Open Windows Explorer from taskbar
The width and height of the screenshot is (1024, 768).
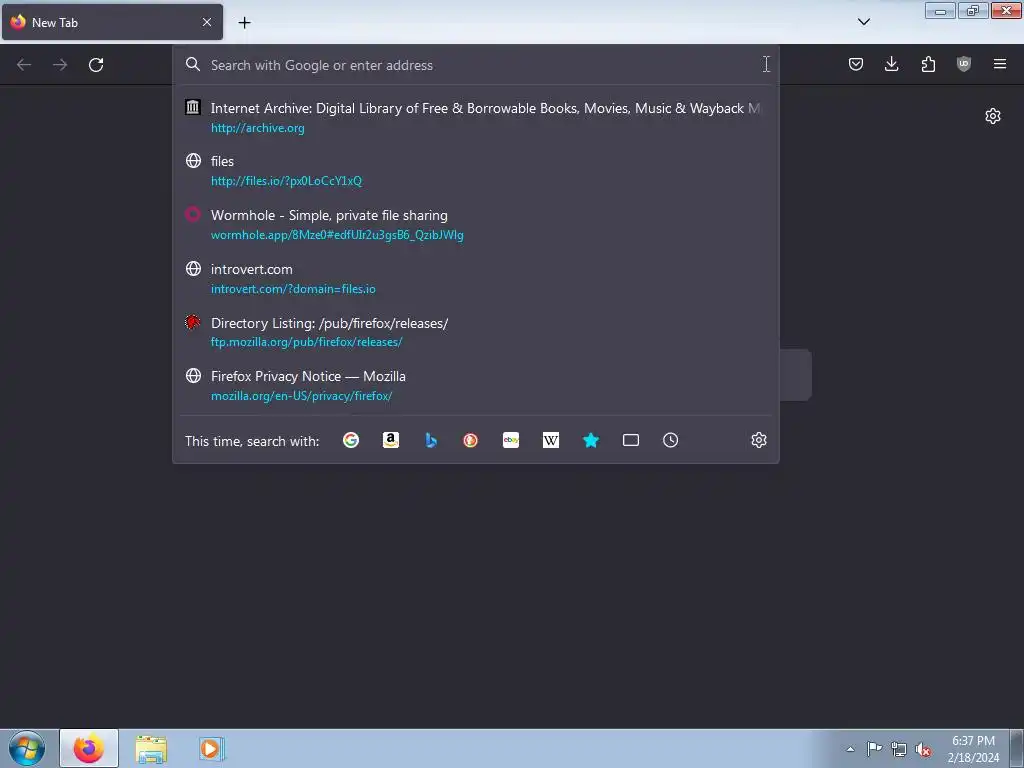151,748
